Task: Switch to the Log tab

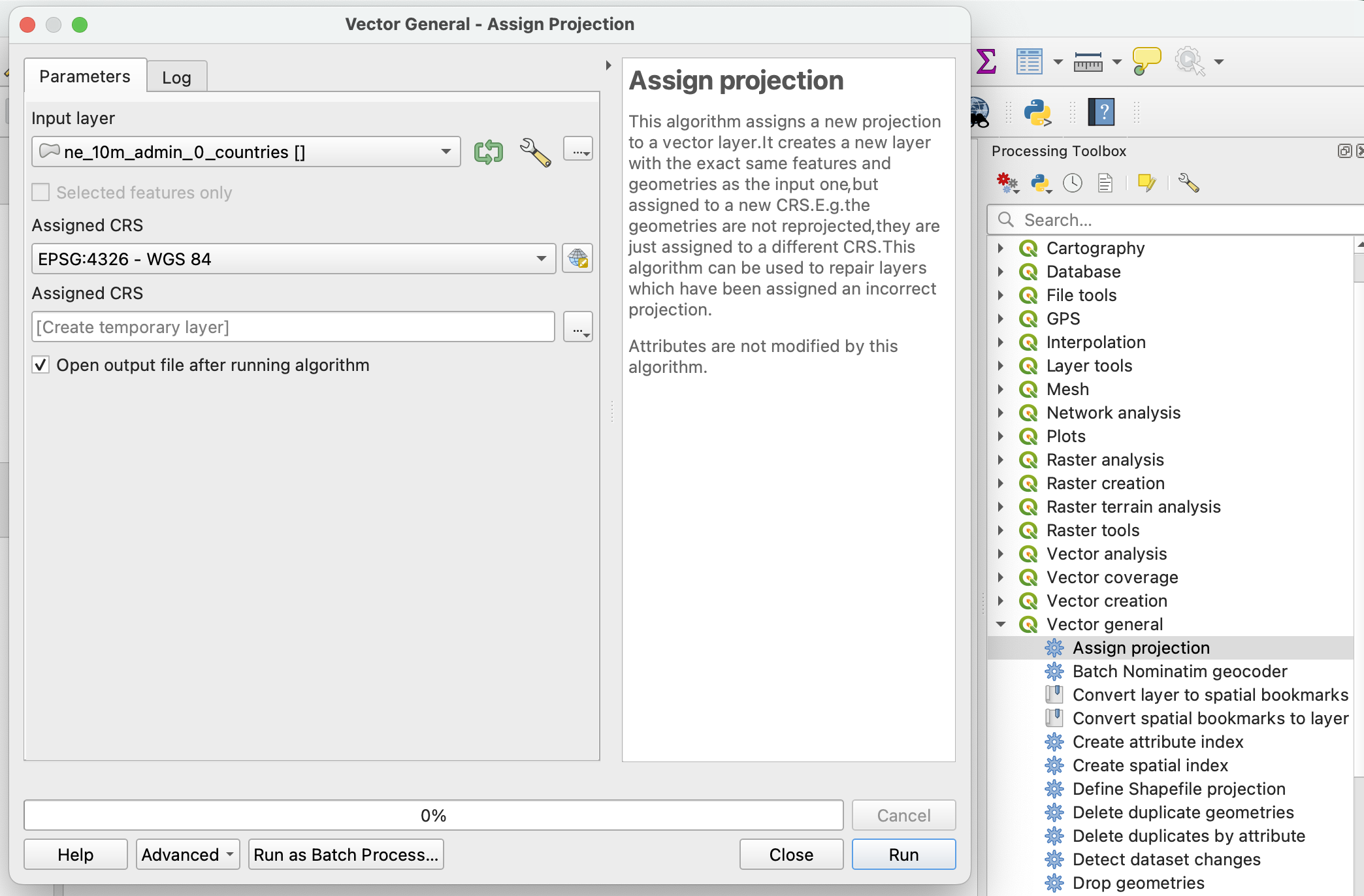Action: (x=176, y=78)
